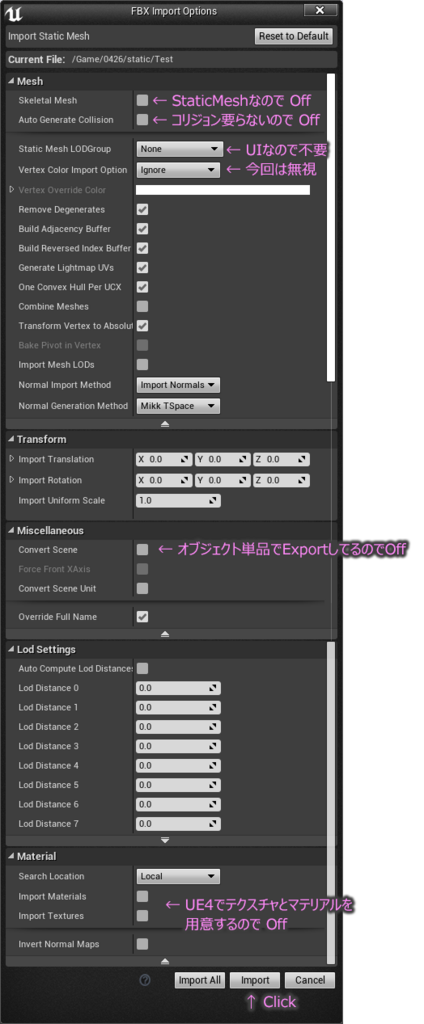This screenshot has width=424, height=1024.
Task: Collapse the Mesh section arrow
Action: 12,82
